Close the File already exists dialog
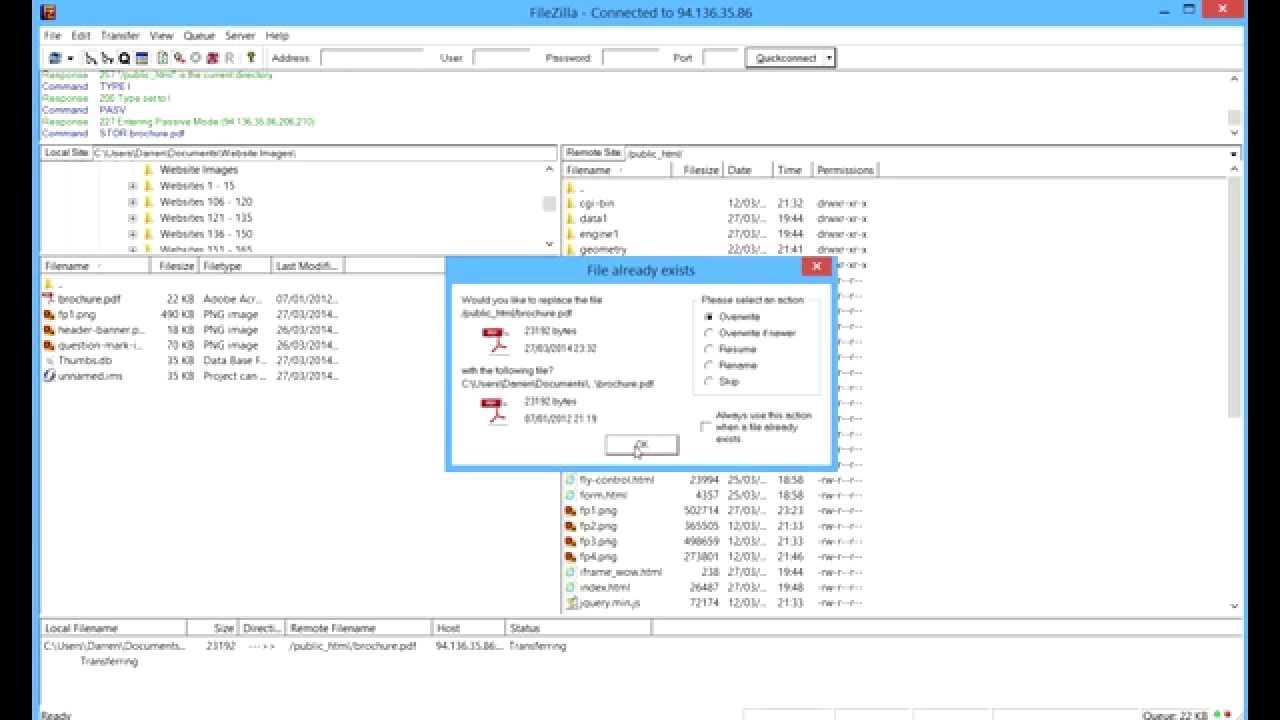The height and width of the screenshot is (720, 1280). (x=816, y=266)
